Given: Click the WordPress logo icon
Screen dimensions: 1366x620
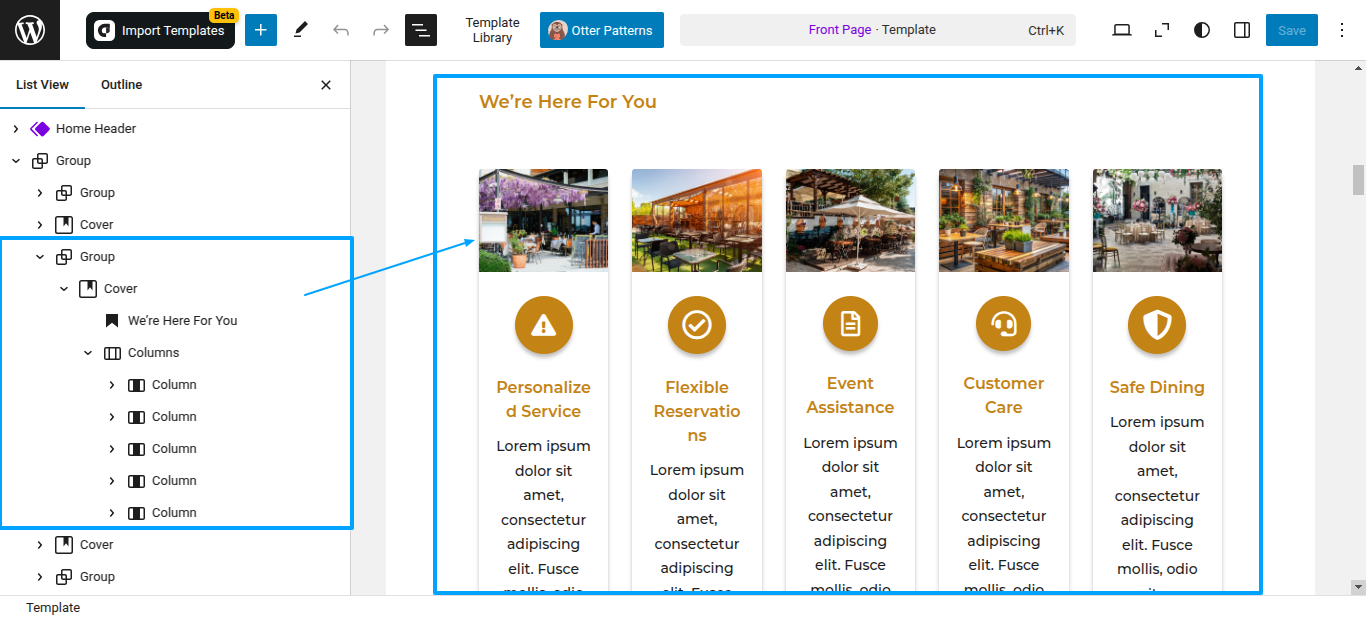Looking at the screenshot, I should pyautogui.click(x=30, y=30).
